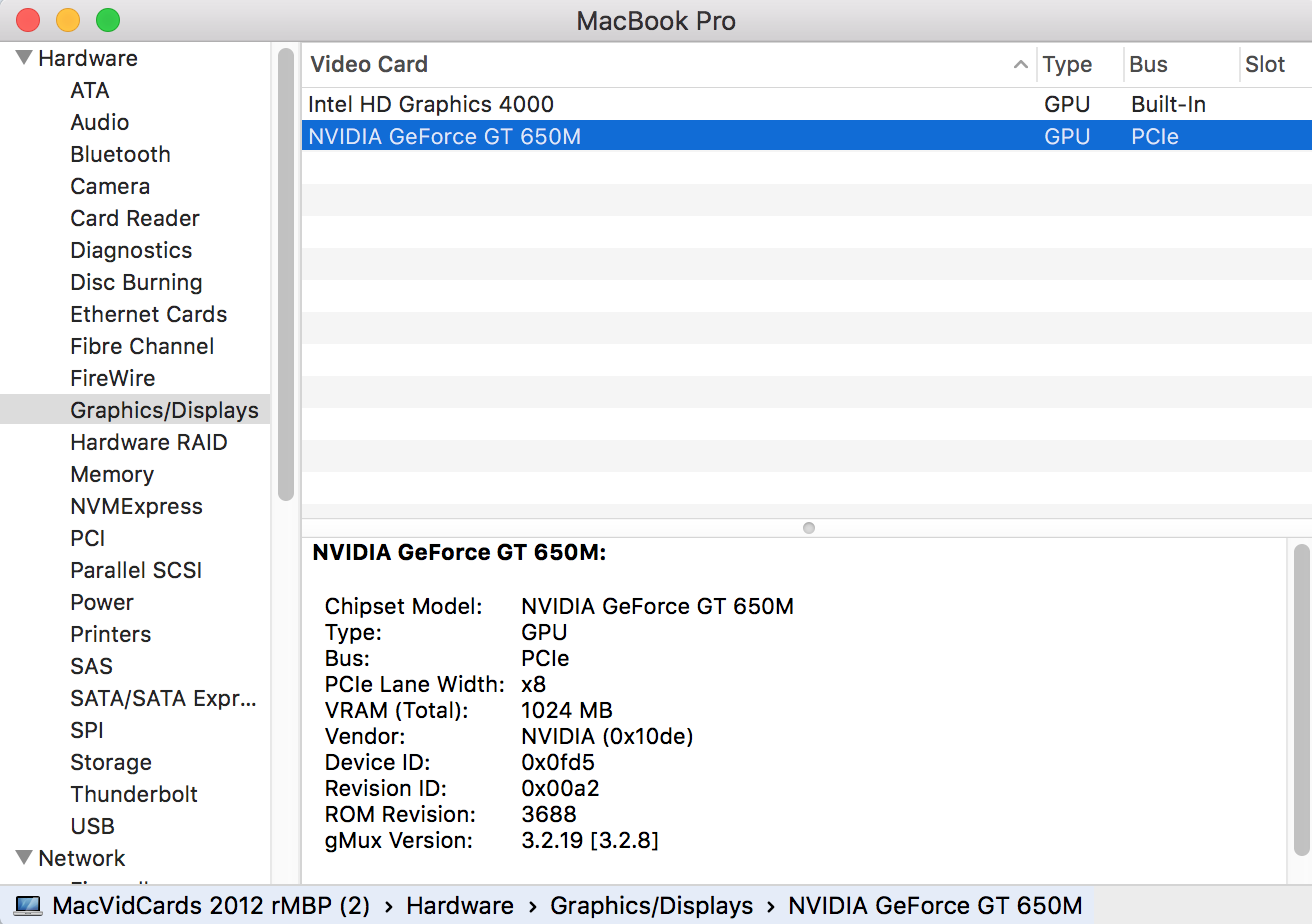Click the computer icon in path bar

point(28,906)
